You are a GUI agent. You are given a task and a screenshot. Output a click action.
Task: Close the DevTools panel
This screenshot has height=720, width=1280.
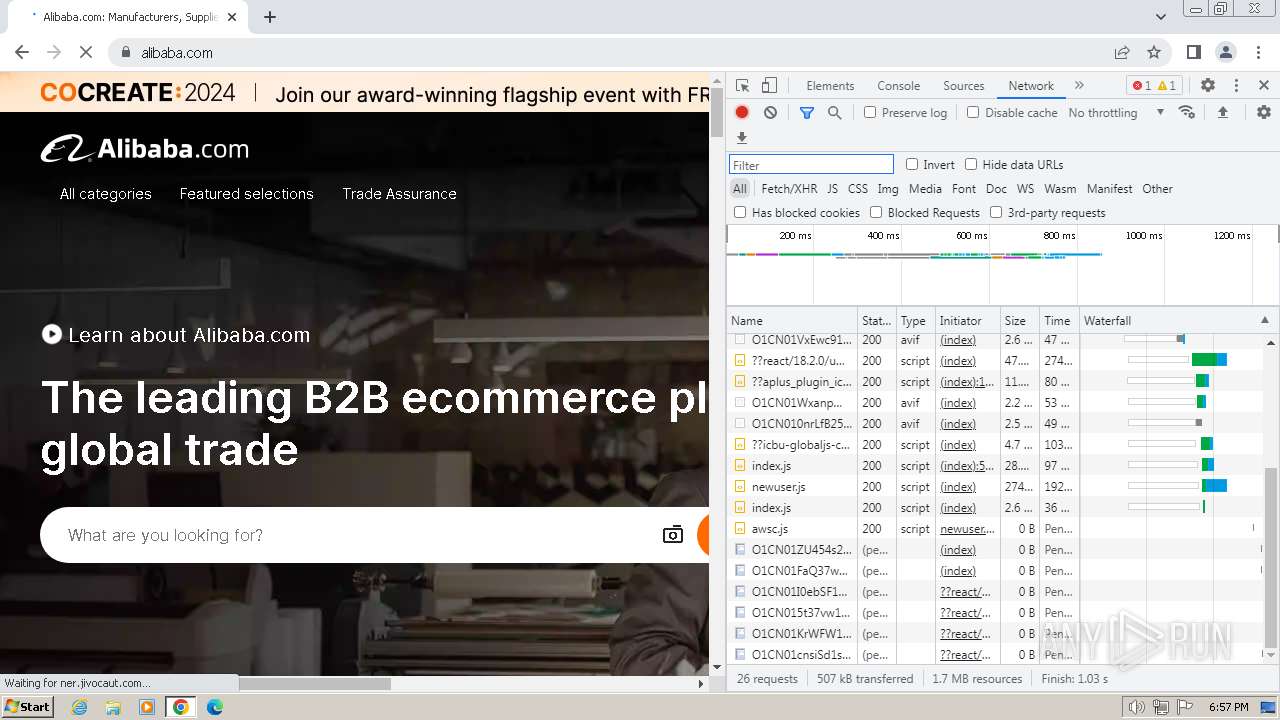(1264, 86)
